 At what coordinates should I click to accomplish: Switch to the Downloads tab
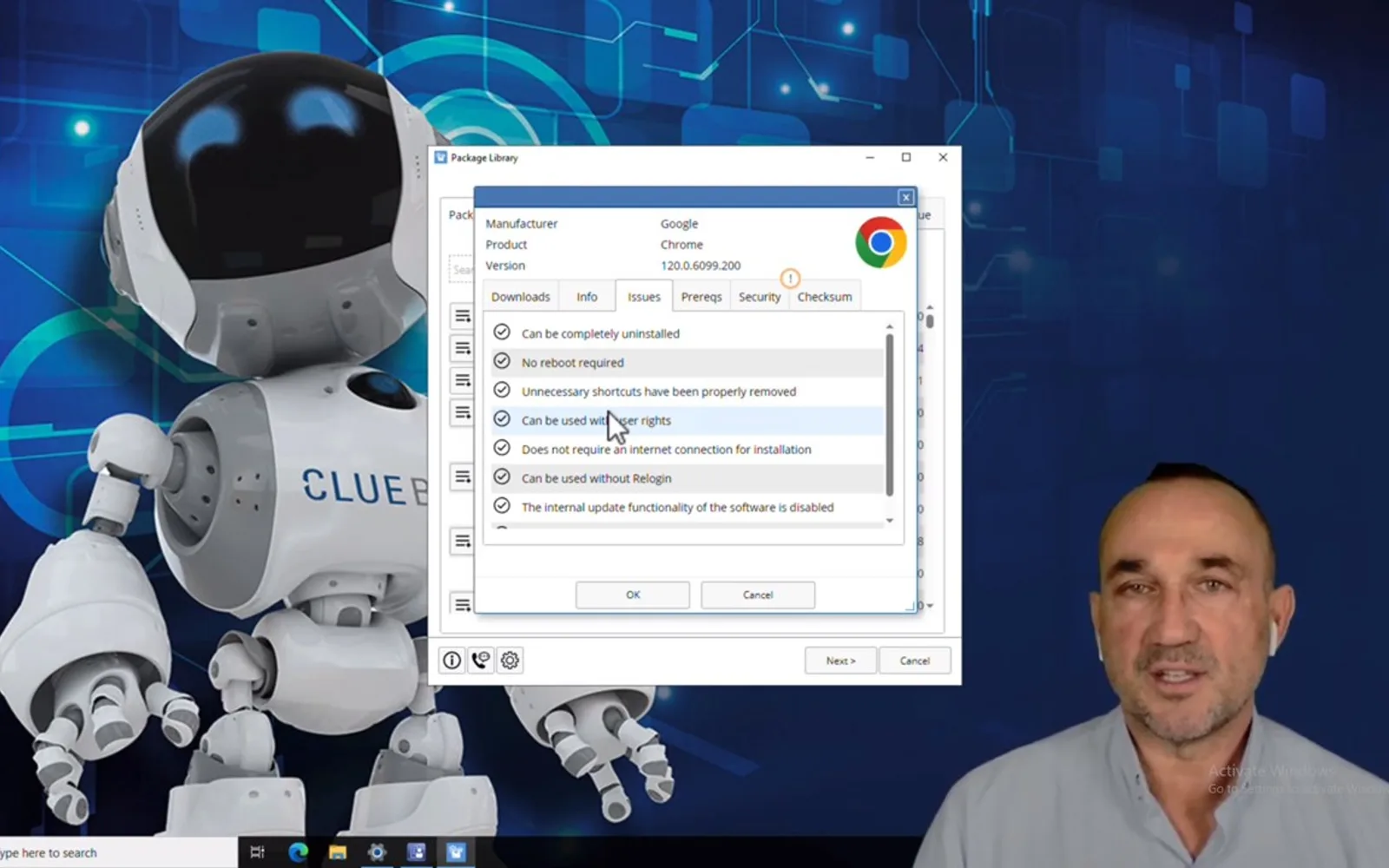pyautogui.click(x=520, y=297)
